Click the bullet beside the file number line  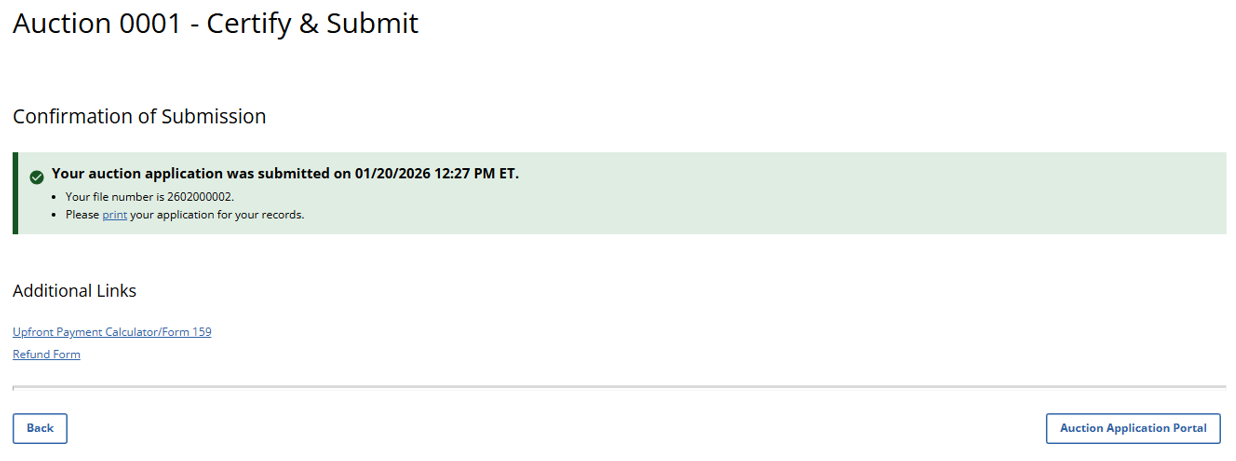(55, 197)
